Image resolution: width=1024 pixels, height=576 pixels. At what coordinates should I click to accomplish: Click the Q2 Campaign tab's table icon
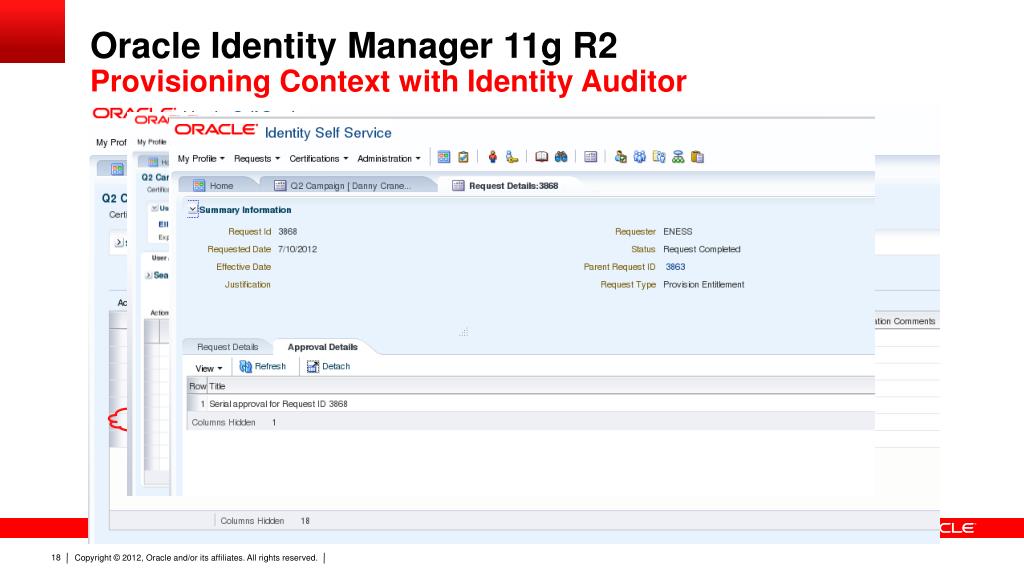[x=280, y=185]
